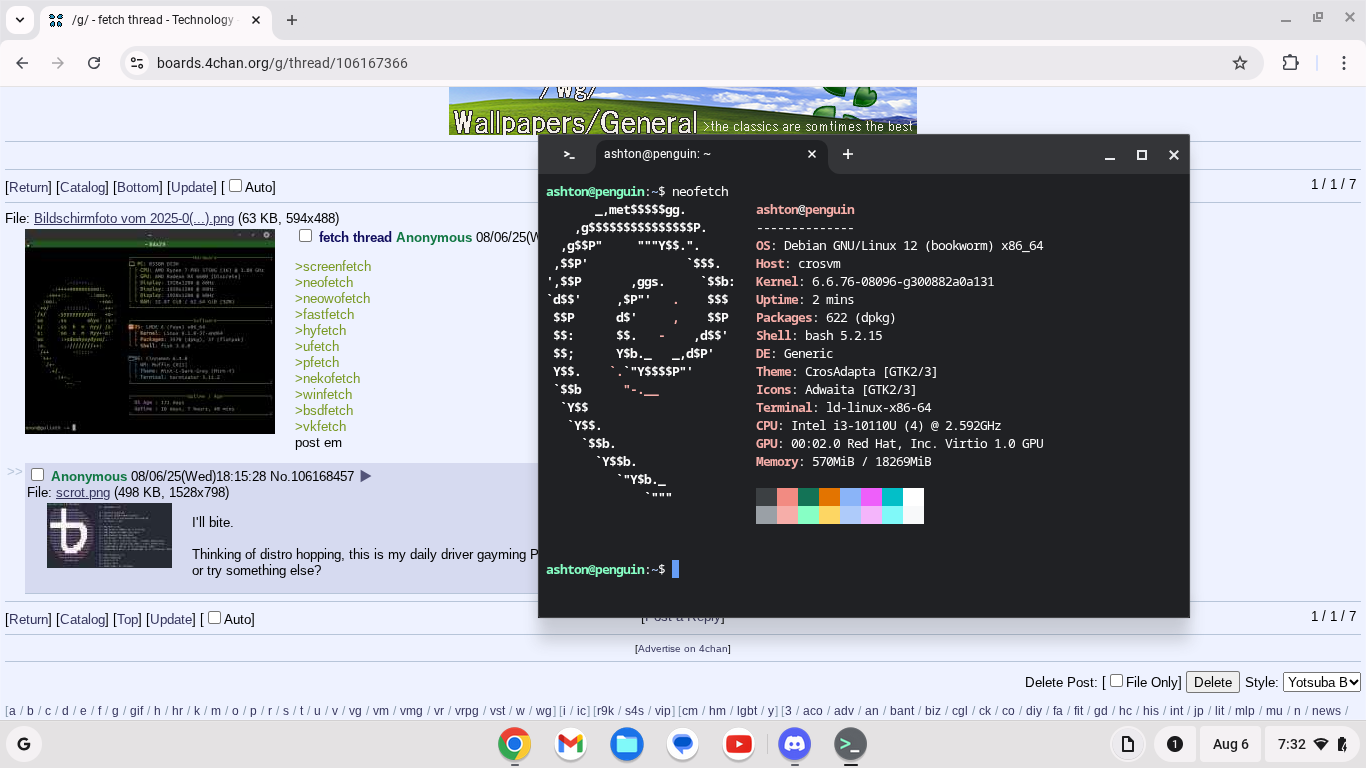
Task: Minimize the Terminal window
Action: tap(1110, 155)
